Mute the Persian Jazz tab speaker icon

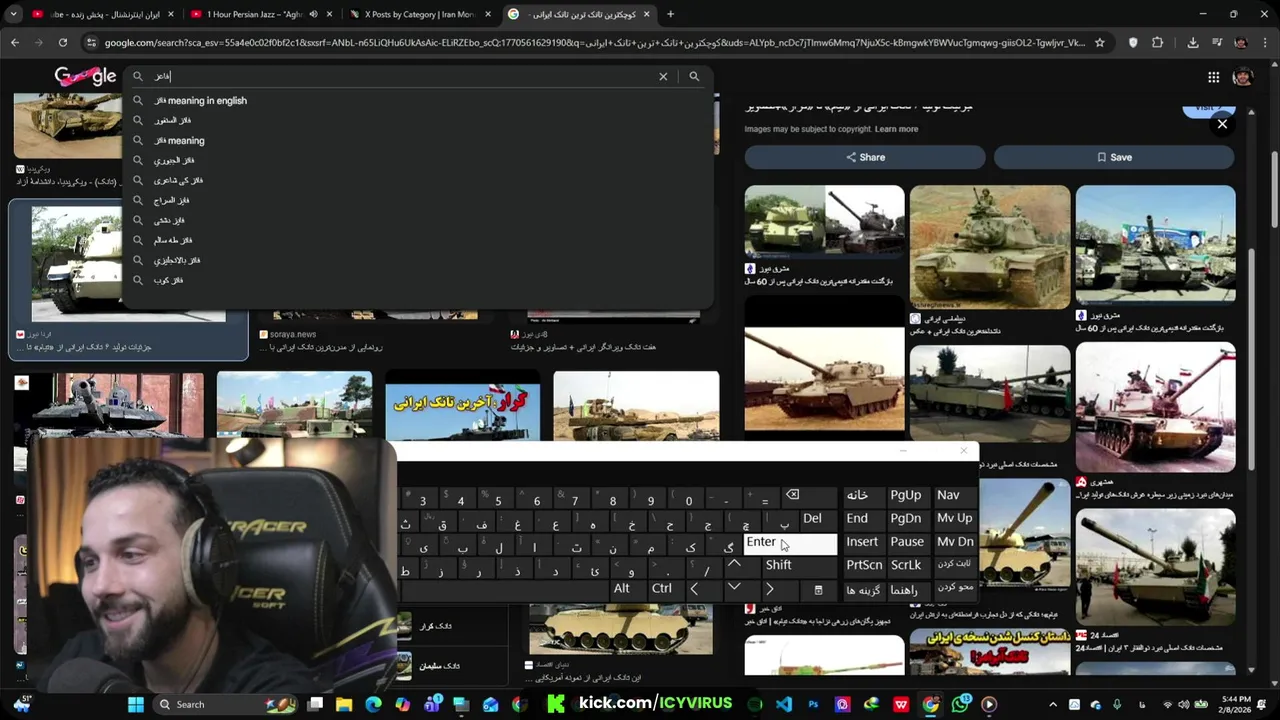[x=313, y=14]
